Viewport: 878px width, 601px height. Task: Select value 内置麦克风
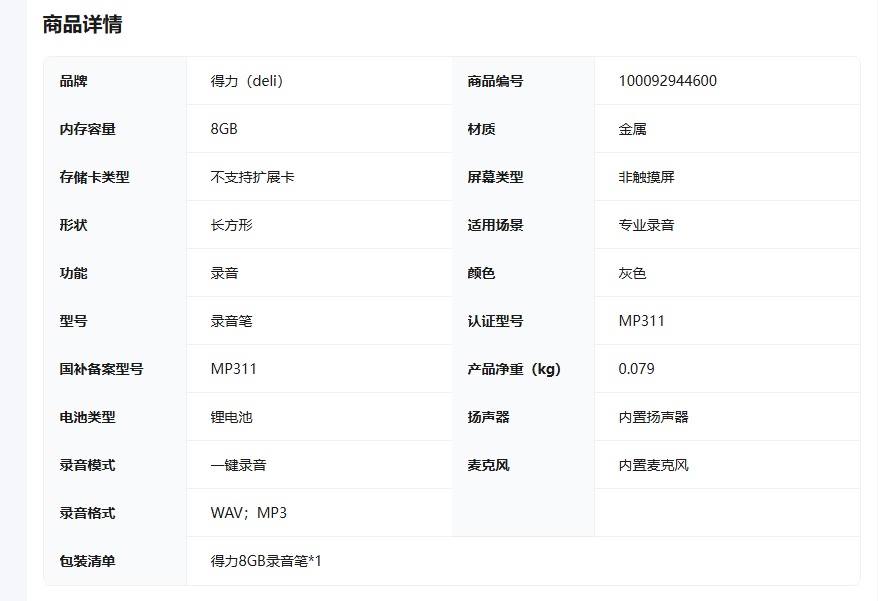[653, 465]
